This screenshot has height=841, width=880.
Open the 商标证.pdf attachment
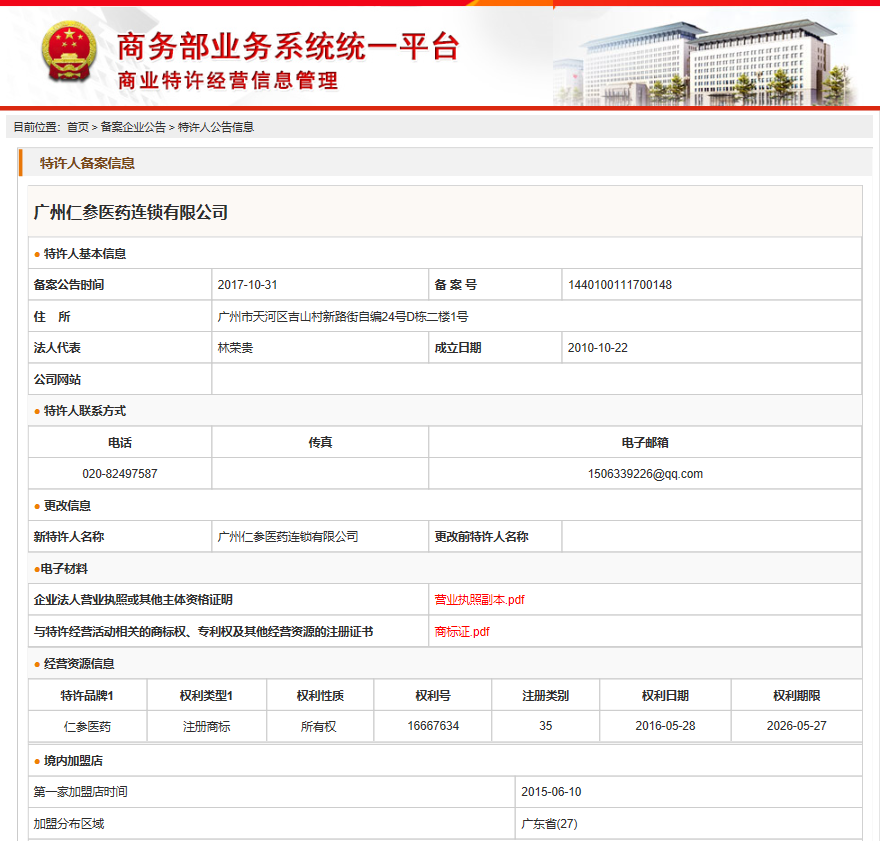coord(462,632)
